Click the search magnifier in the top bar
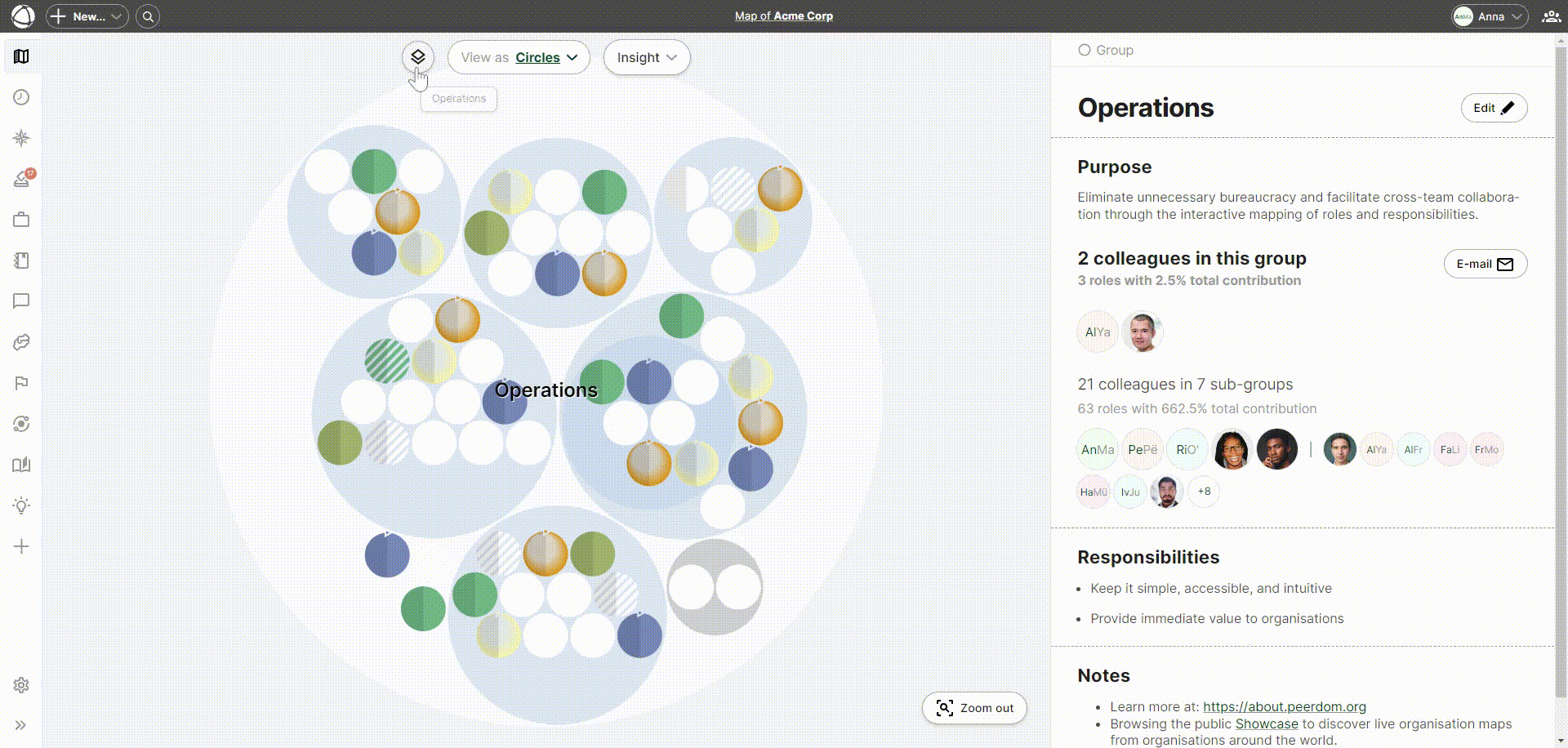This screenshot has width=1568, height=748. pos(148,16)
